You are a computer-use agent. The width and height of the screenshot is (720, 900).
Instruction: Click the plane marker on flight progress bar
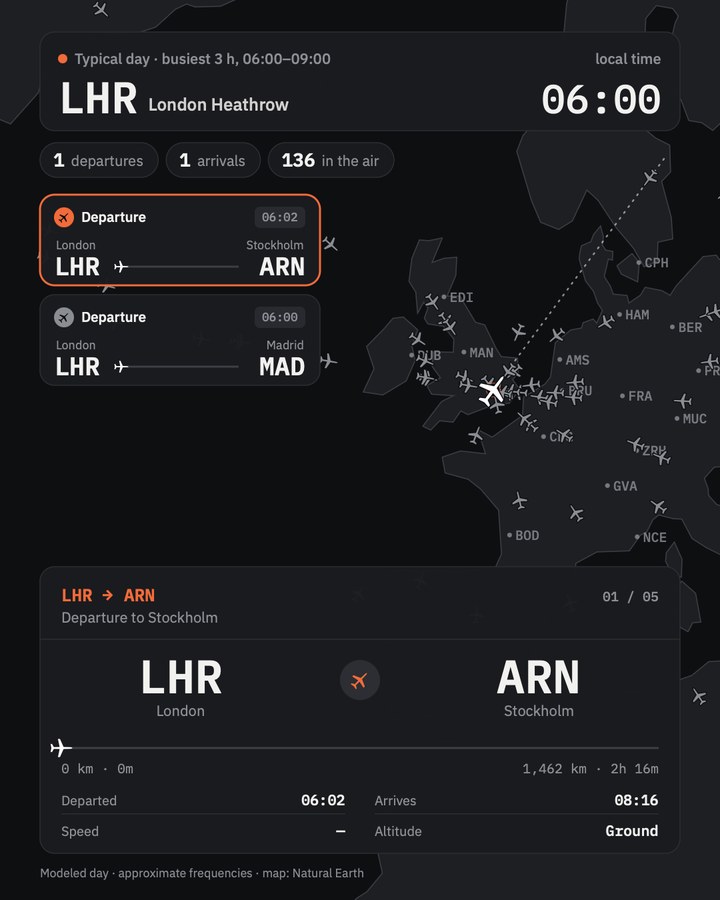click(x=61, y=748)
